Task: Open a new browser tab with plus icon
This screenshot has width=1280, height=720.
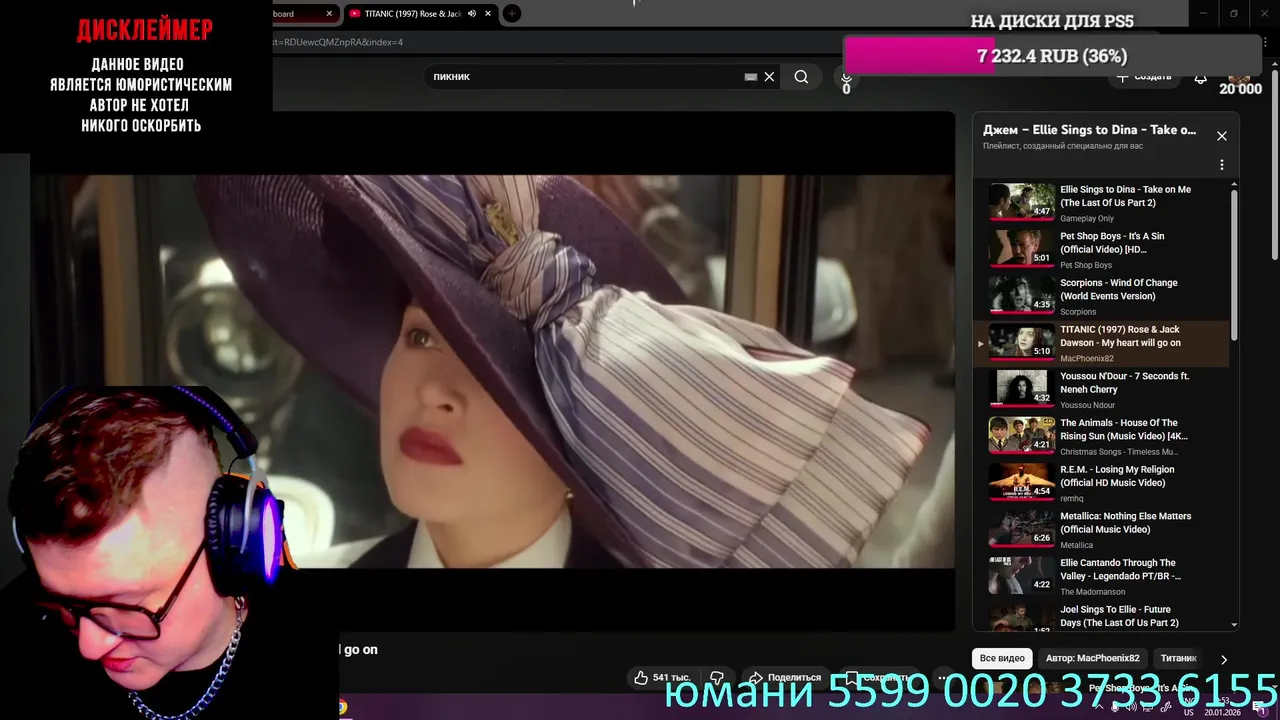Action: [511, 14]
